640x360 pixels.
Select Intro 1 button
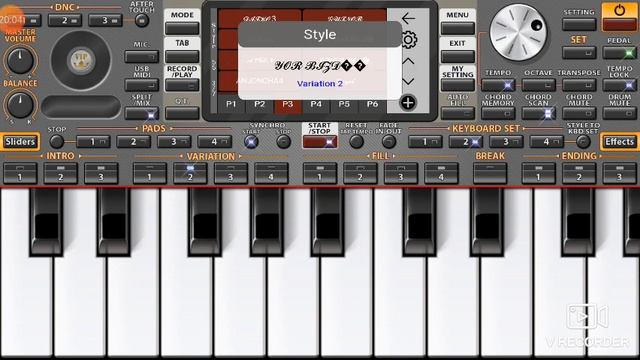(x=20, y=173)
